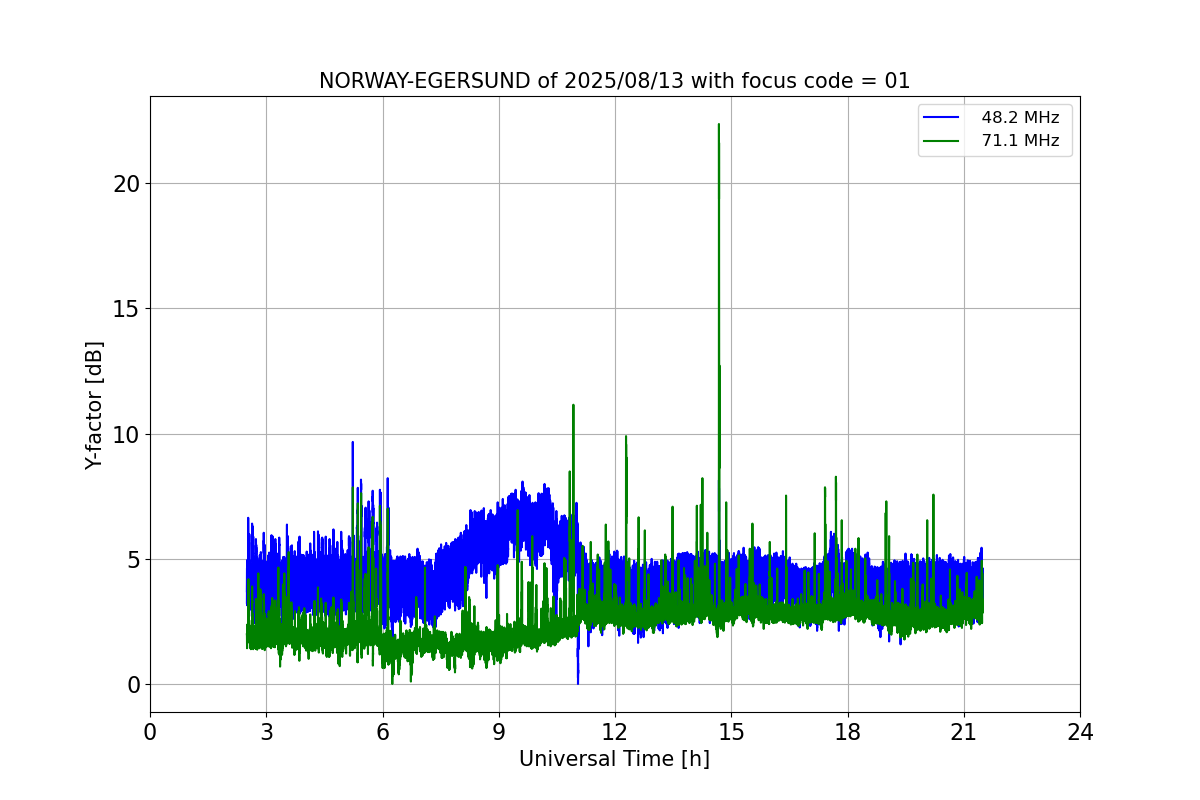The image size is (1200, 800).
Task: Click y-axis tick label 10
Action: [x=127, y=434]
